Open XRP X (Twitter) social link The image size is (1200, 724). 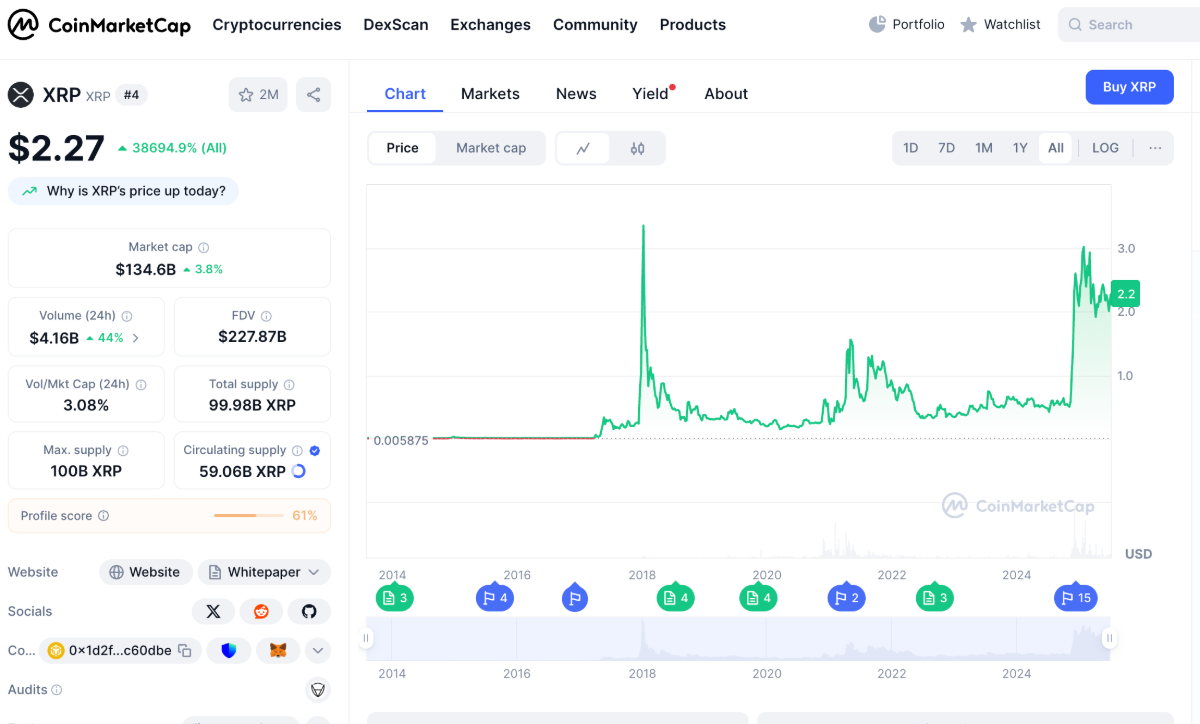(213, 611)
